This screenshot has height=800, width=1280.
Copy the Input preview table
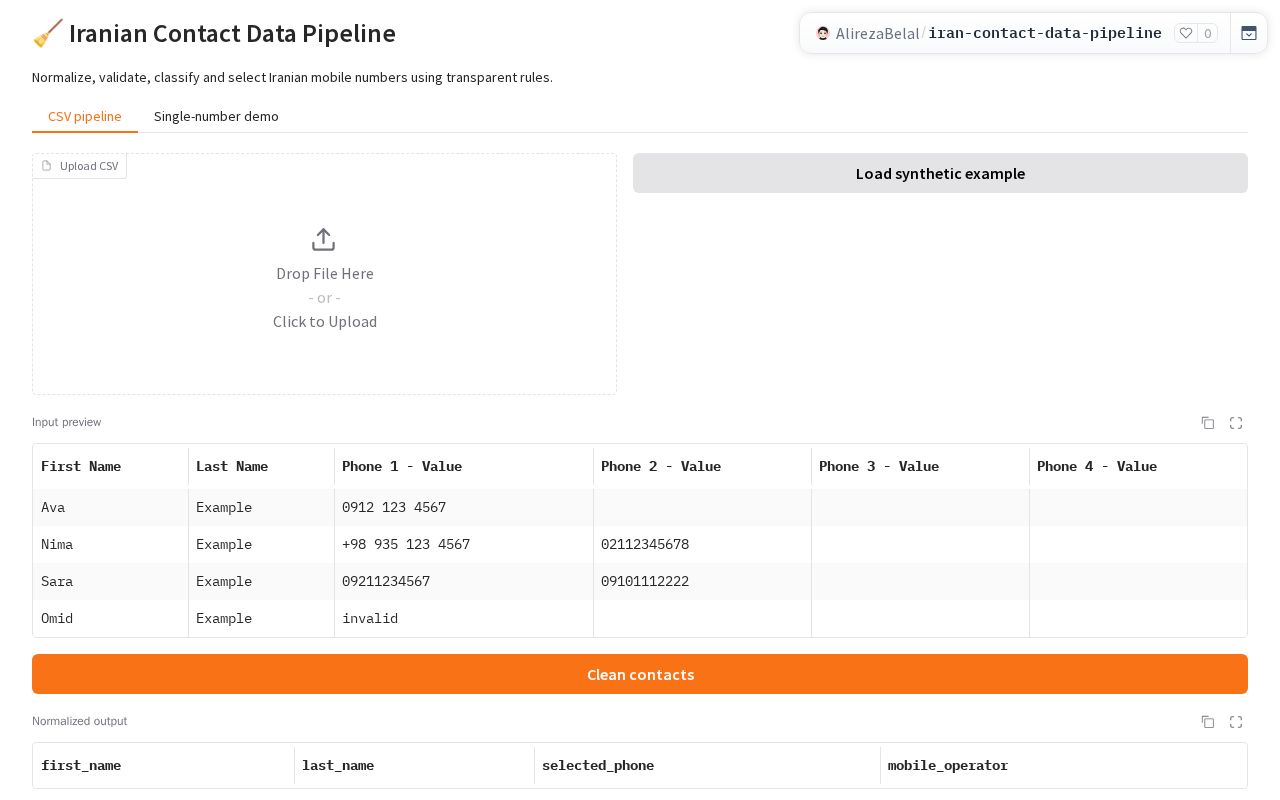(x=1208, y=423)
